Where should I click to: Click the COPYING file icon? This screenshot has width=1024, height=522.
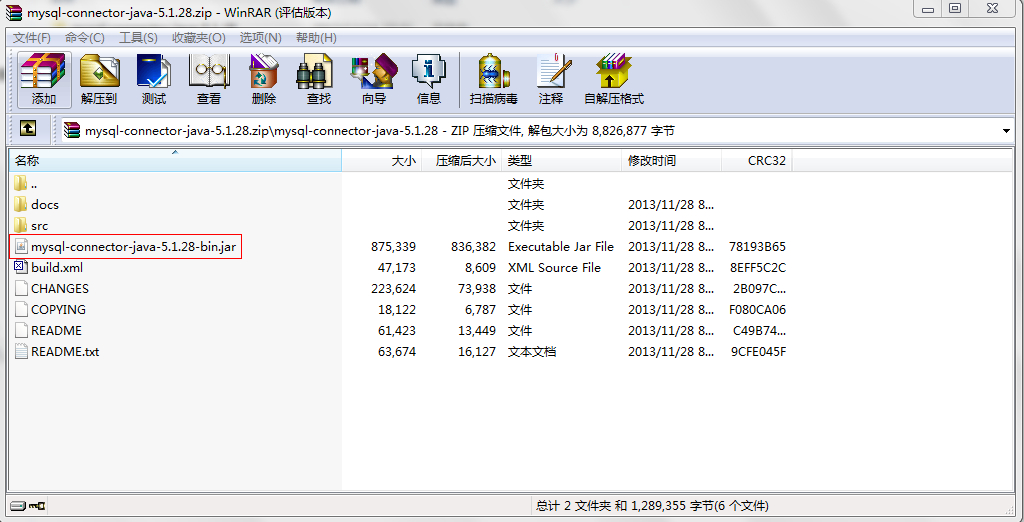pyautogui.click(x=21, y=309)
